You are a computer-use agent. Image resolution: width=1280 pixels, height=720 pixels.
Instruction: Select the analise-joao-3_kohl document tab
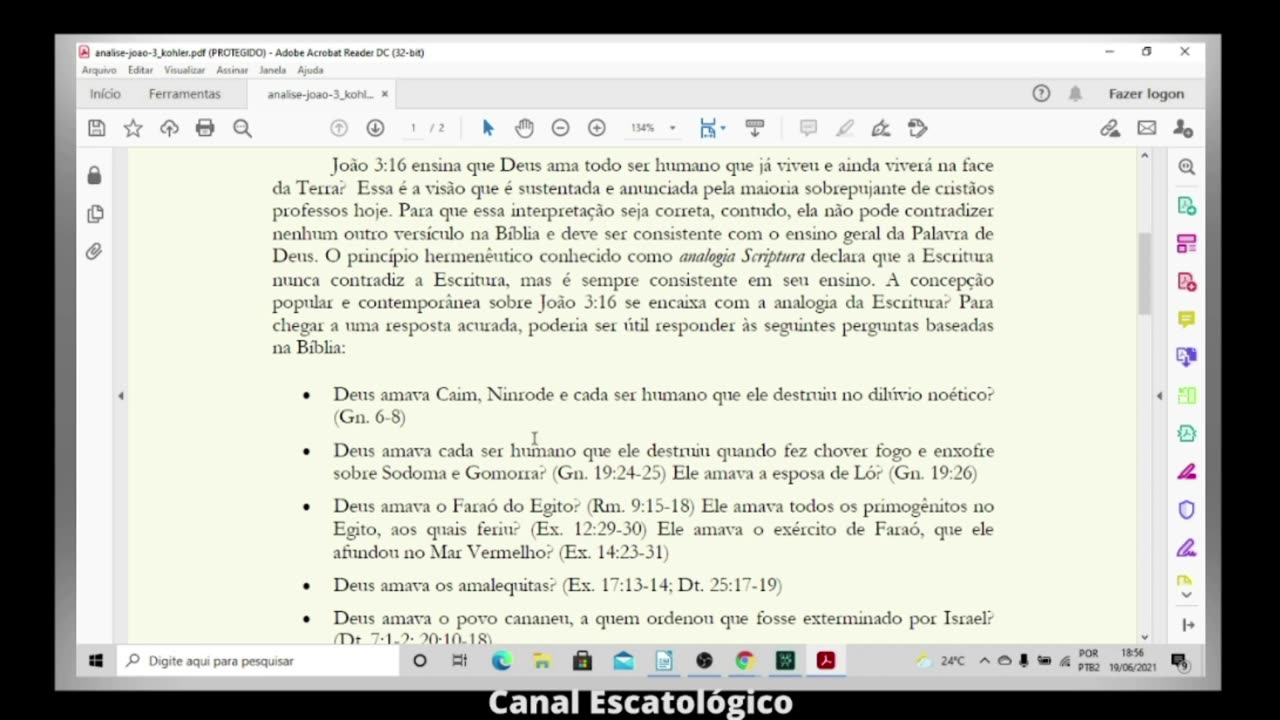(320, 94)
